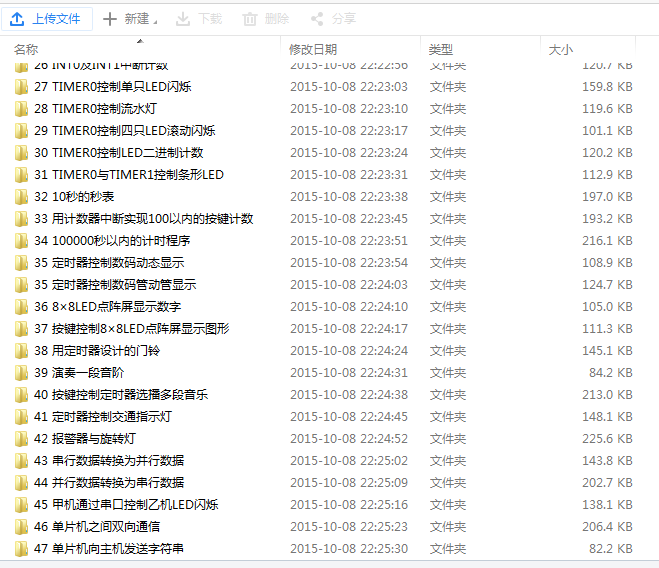Click folder icon of 43 串行数据转换为并行数据
659x568 pixels.
pyautogui.click(x=21, y=461)
